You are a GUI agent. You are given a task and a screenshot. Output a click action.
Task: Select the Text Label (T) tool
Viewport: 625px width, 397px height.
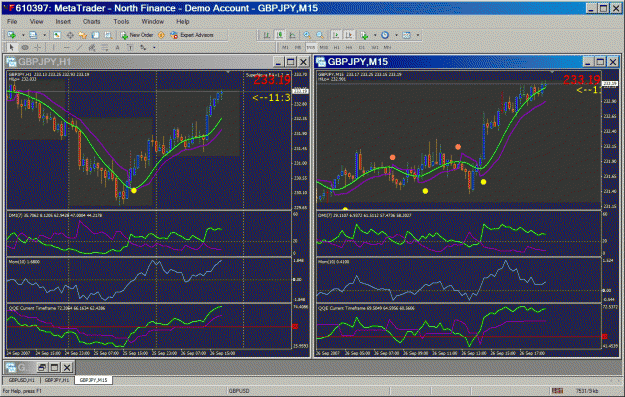coord(130,47)
